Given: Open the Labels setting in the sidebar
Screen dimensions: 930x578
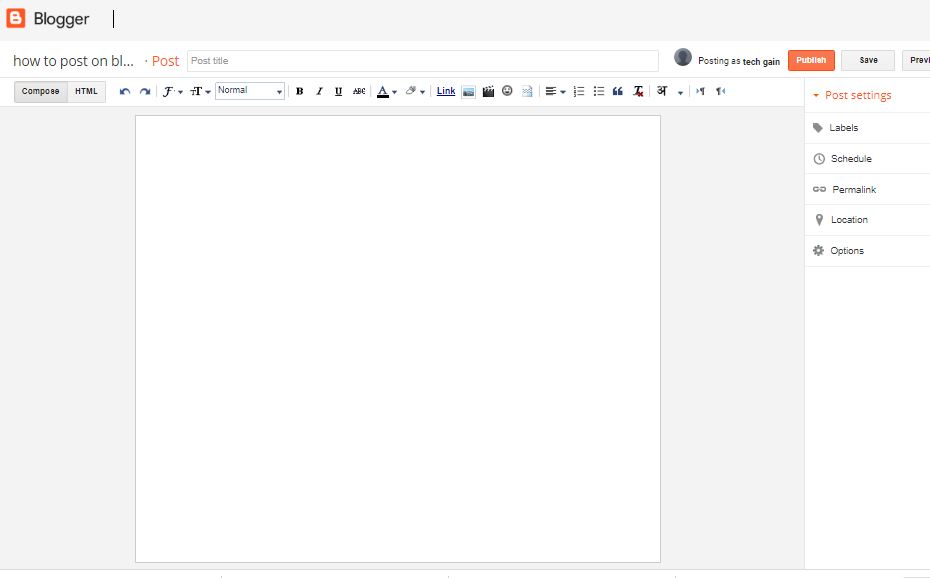Looking at the screenshot, I should [845, 127].
